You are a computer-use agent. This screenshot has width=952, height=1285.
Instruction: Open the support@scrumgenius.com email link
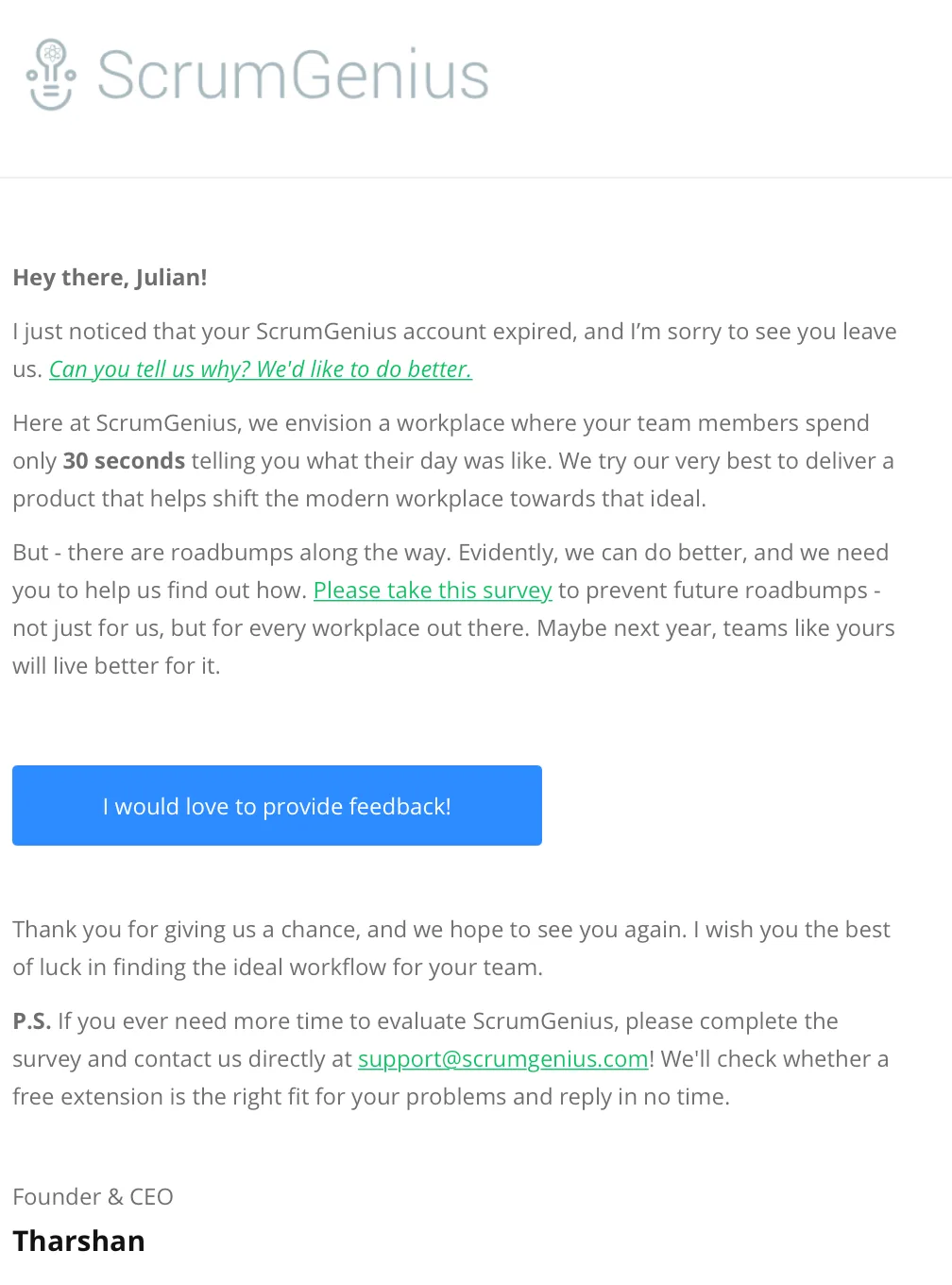(503, 1059)
